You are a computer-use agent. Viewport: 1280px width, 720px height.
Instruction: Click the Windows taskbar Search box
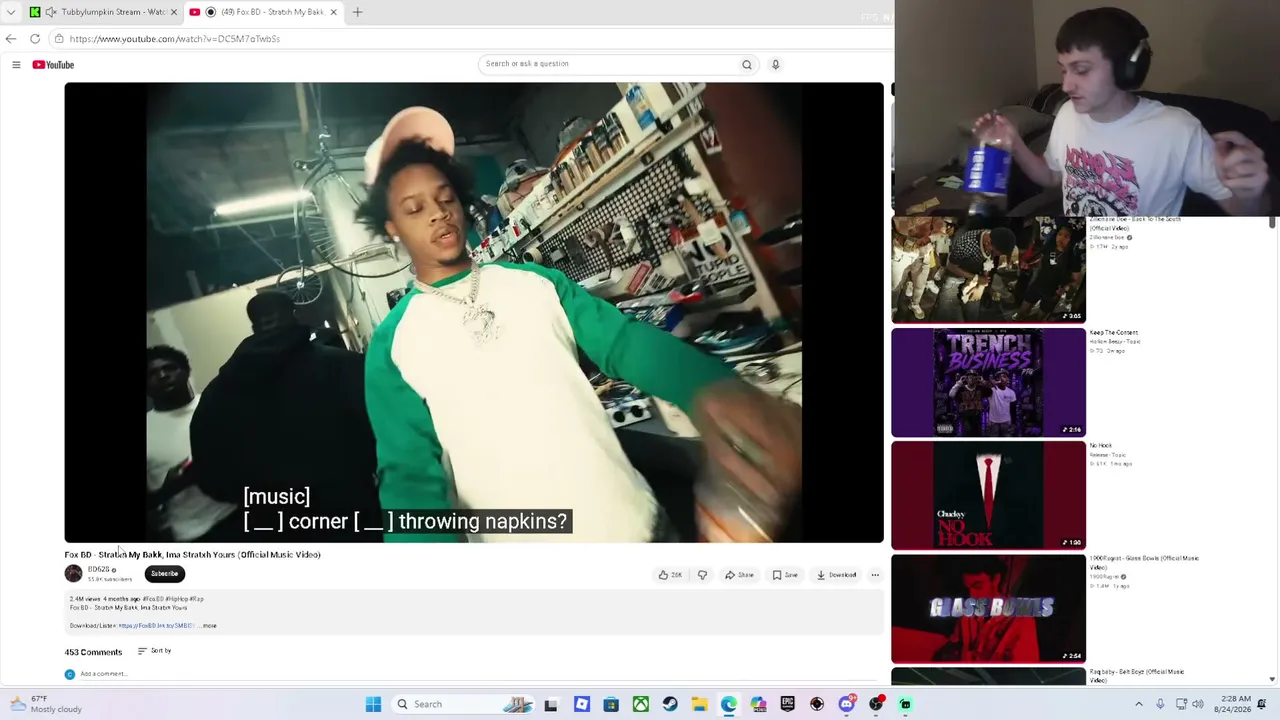[x=463, y=704]
